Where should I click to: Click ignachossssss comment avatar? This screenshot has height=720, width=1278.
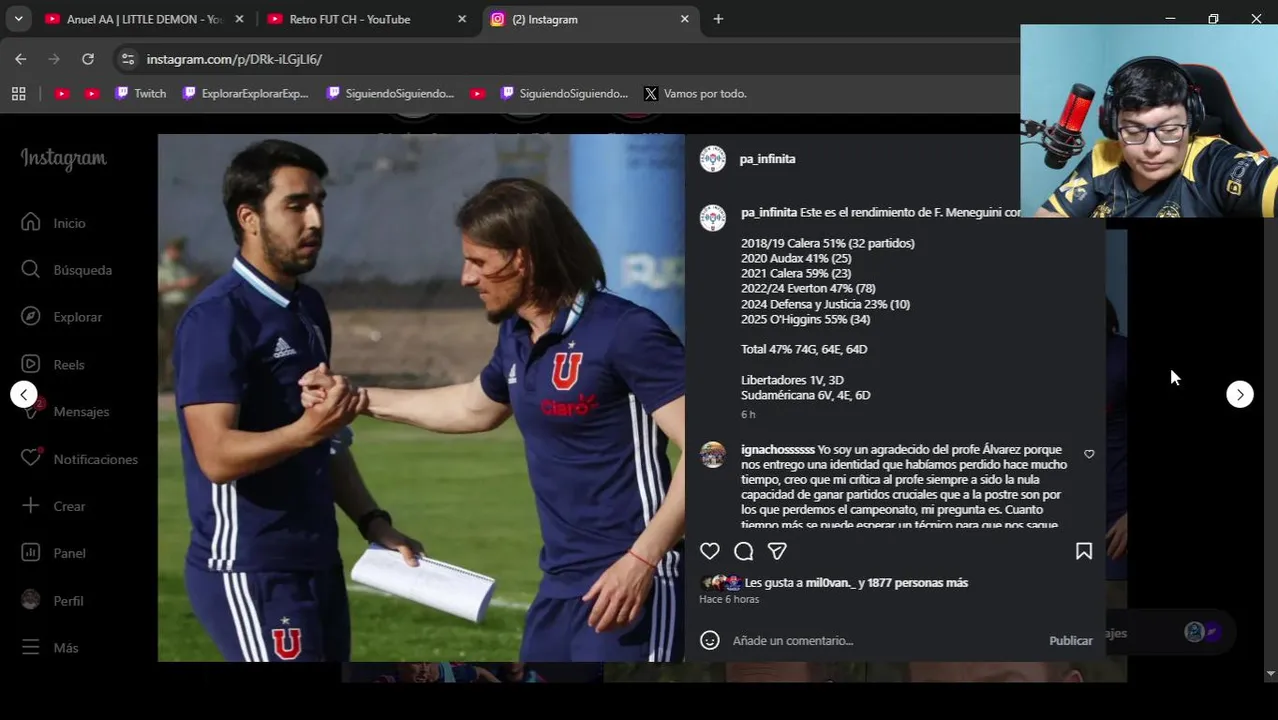pos(713,455)
